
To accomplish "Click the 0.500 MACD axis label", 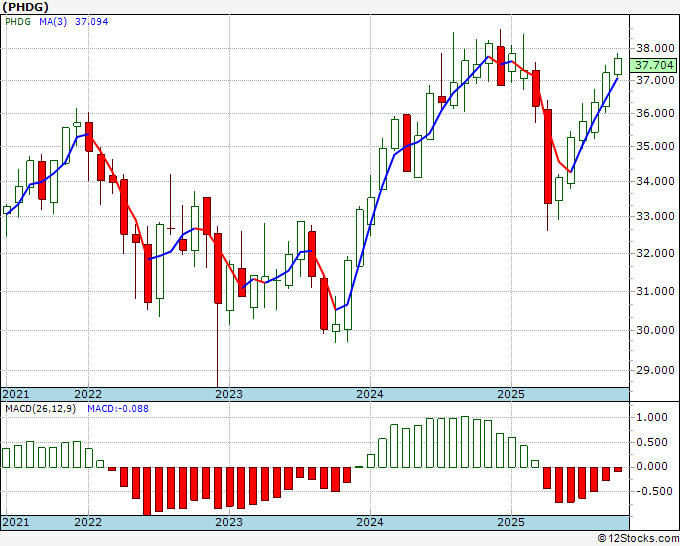I will pyautogui.click(x=652, y=442).
